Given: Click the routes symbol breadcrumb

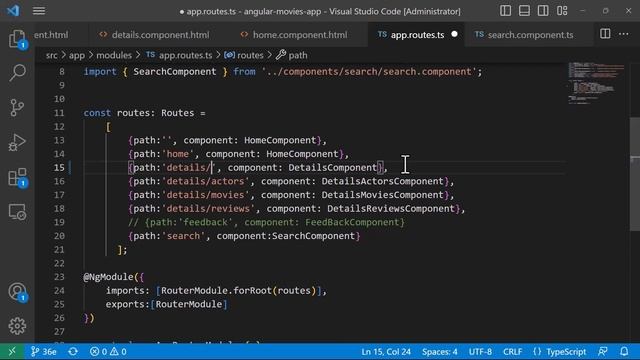Looking at the screenshot, I should tap(244, 55).
